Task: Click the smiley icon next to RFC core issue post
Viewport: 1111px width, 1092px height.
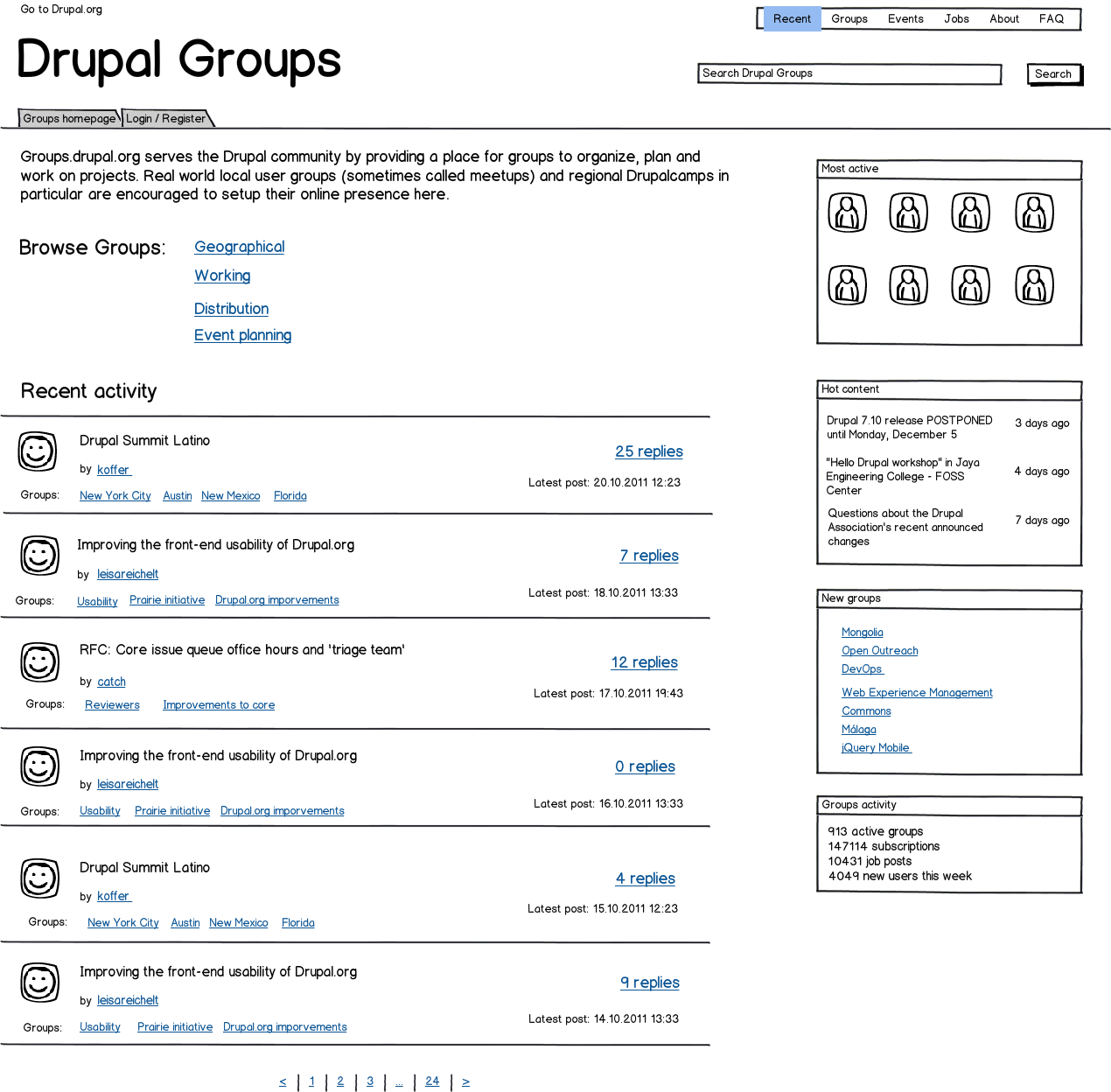Action: pyautogui.click(x=39, y=662)
